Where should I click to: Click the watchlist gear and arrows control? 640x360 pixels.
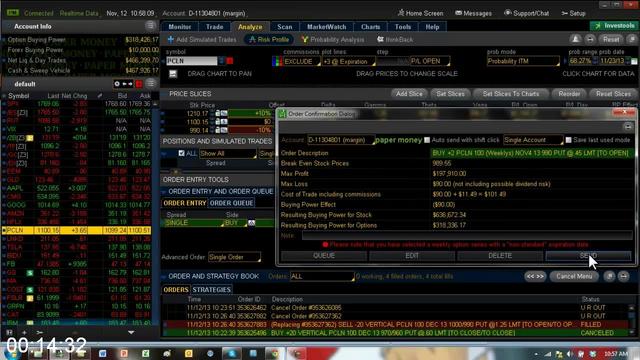tap(123, 84)
